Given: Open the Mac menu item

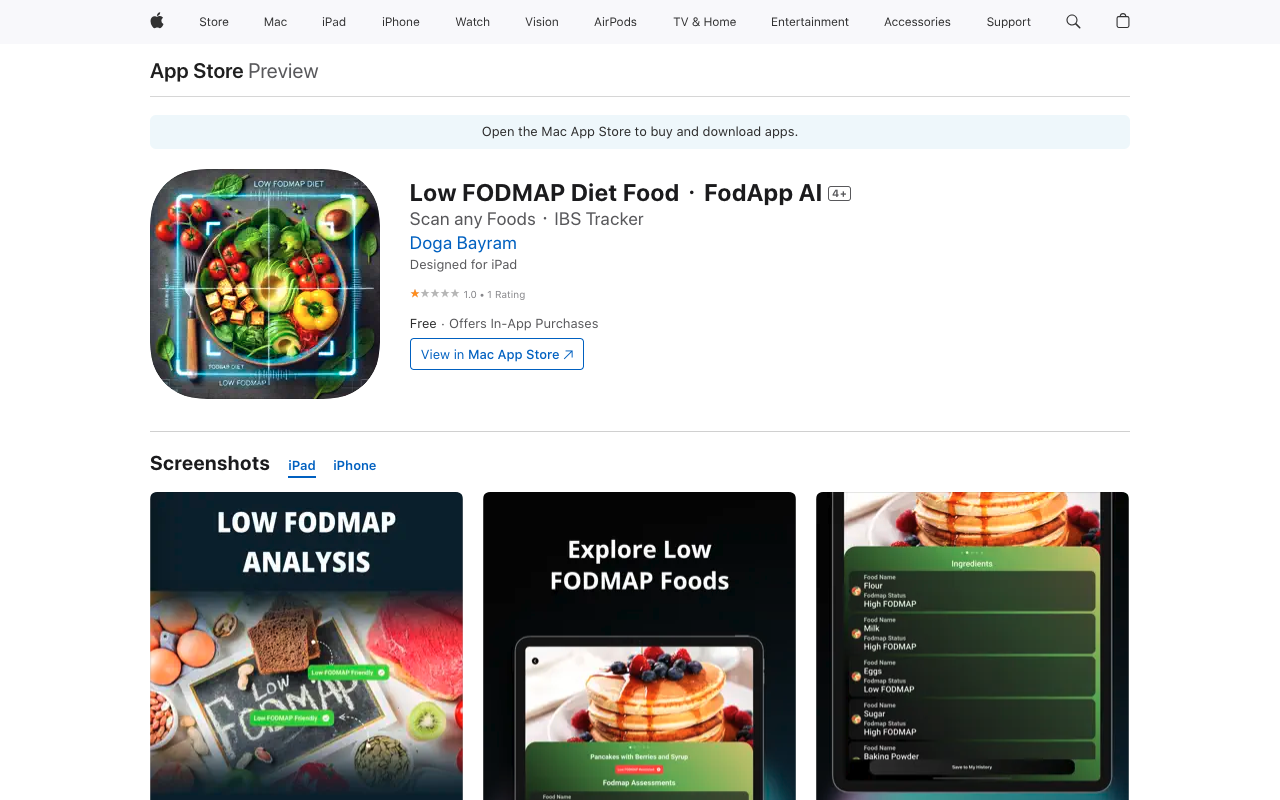Looking at the screenshot, I should pyautogui.click(x=275, y=22).
